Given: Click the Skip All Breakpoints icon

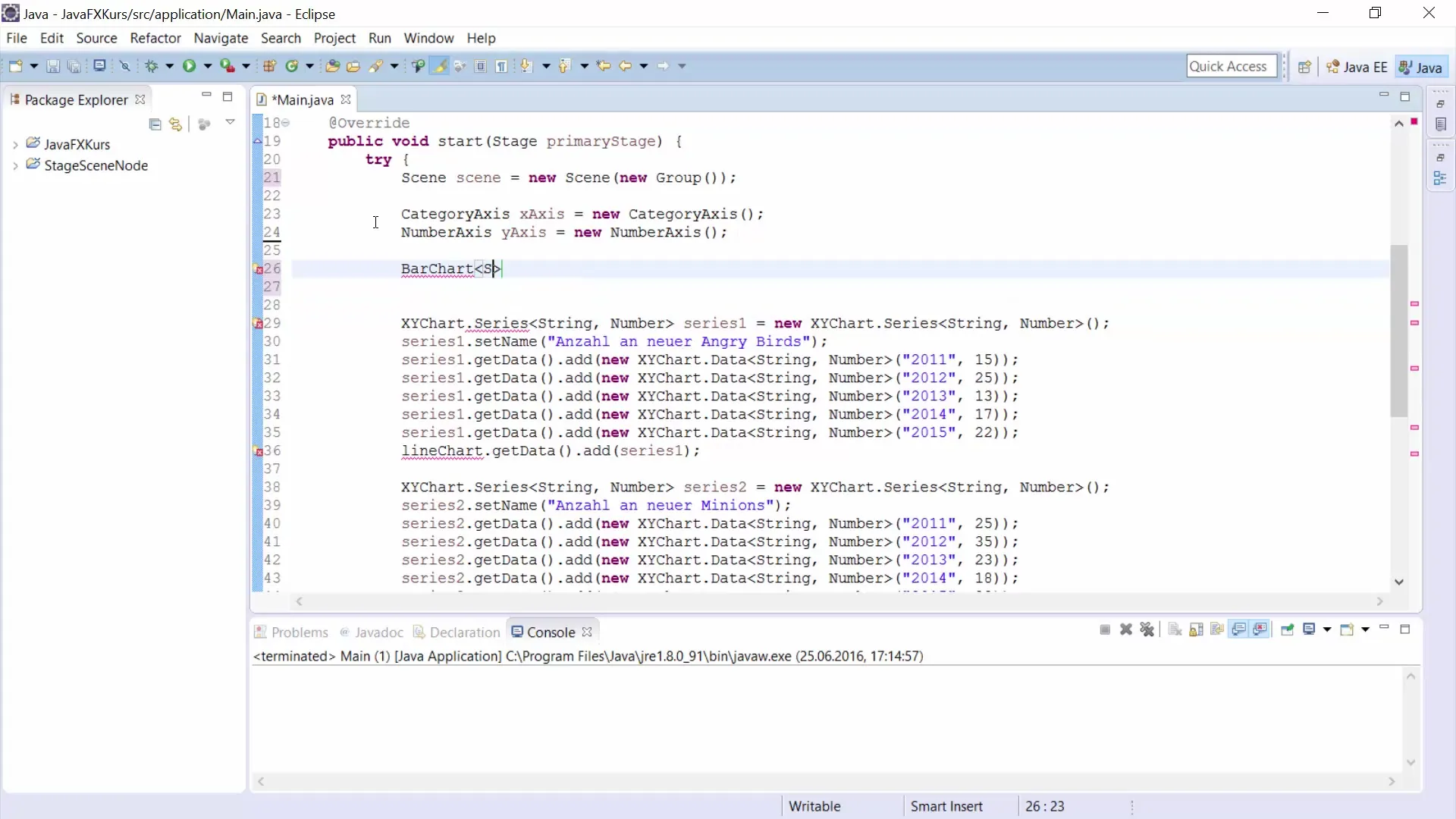Looking at the screenshot, I should click(x=125, y=66).
